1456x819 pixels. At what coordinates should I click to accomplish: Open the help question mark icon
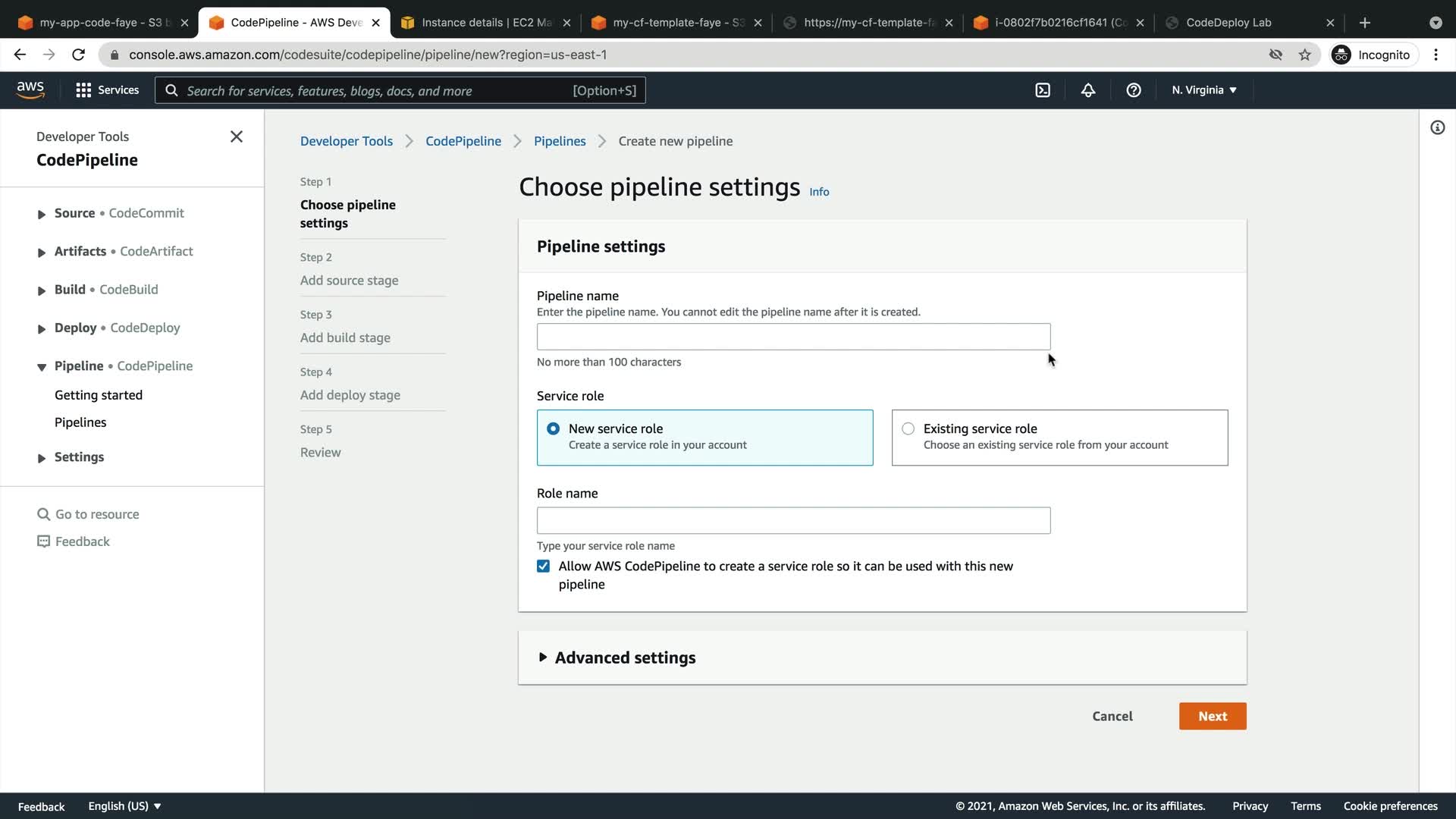point(1134,90)
